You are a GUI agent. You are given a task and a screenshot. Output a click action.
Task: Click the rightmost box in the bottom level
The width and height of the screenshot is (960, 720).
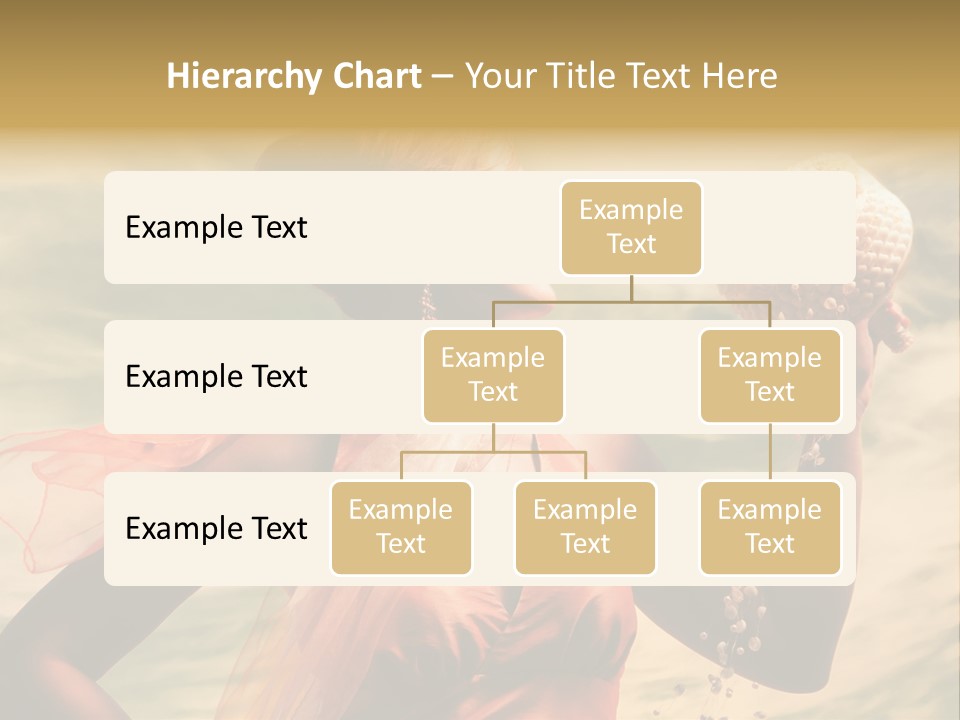pyautogui.click(x=770, y=527)
